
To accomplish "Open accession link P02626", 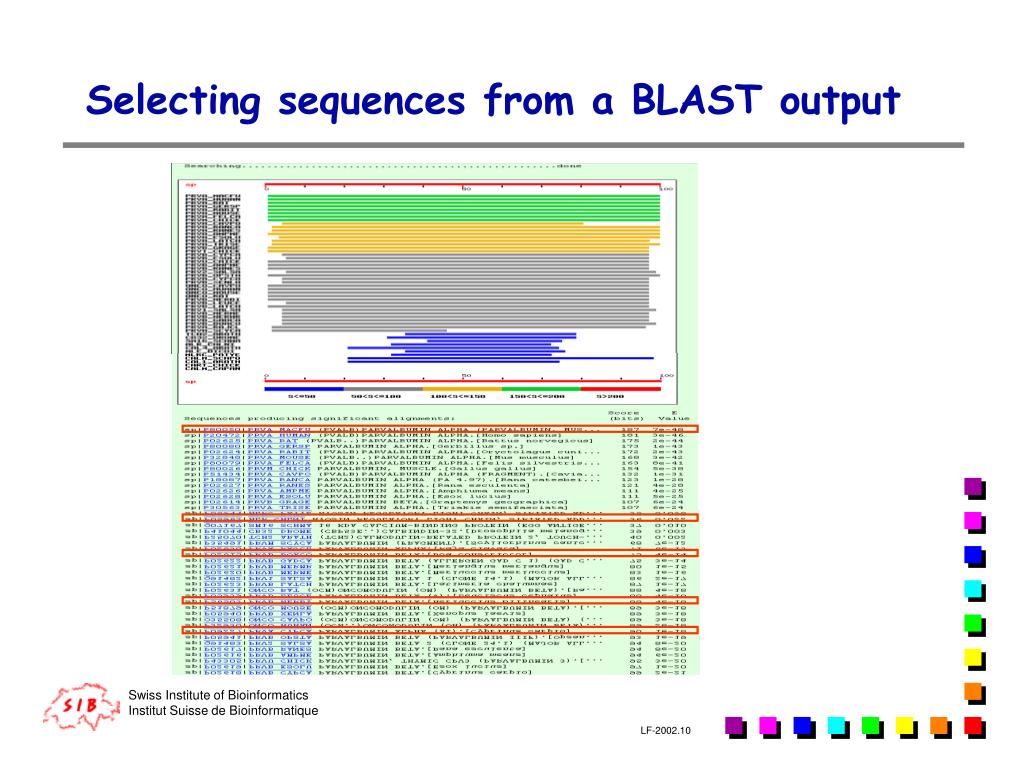I will pyautogui.click(x=221, y=490).
